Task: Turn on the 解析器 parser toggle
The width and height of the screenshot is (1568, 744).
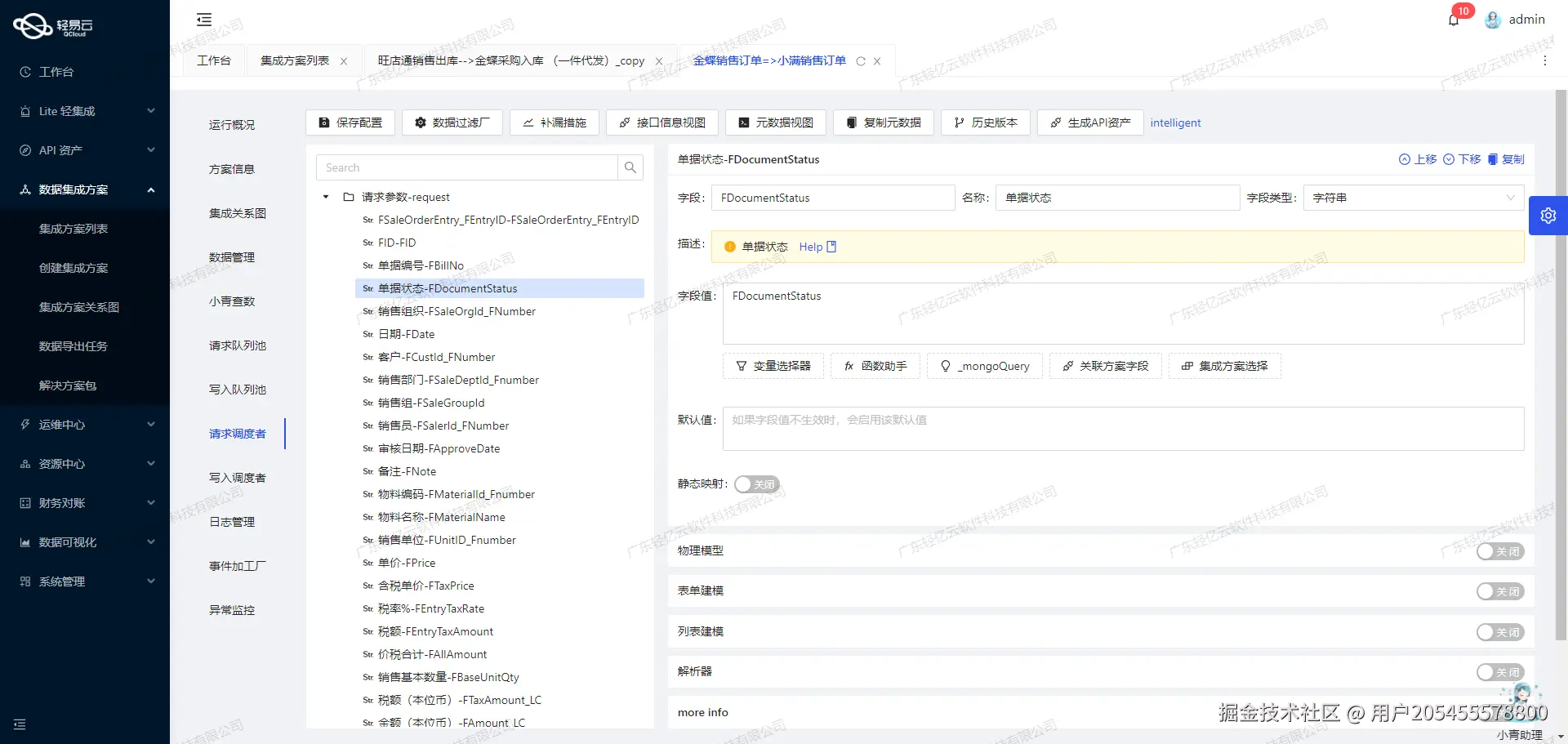Action: pos(1500,671)
